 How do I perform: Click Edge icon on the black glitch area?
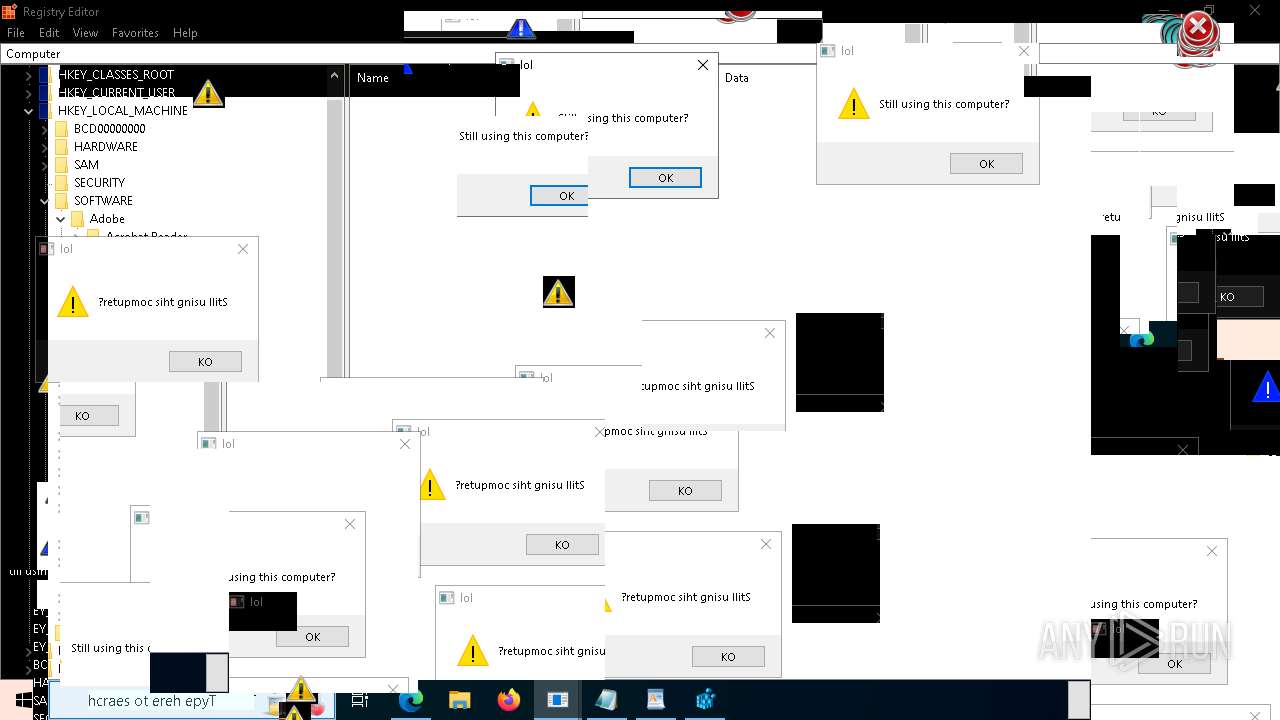coord(1142,340)
